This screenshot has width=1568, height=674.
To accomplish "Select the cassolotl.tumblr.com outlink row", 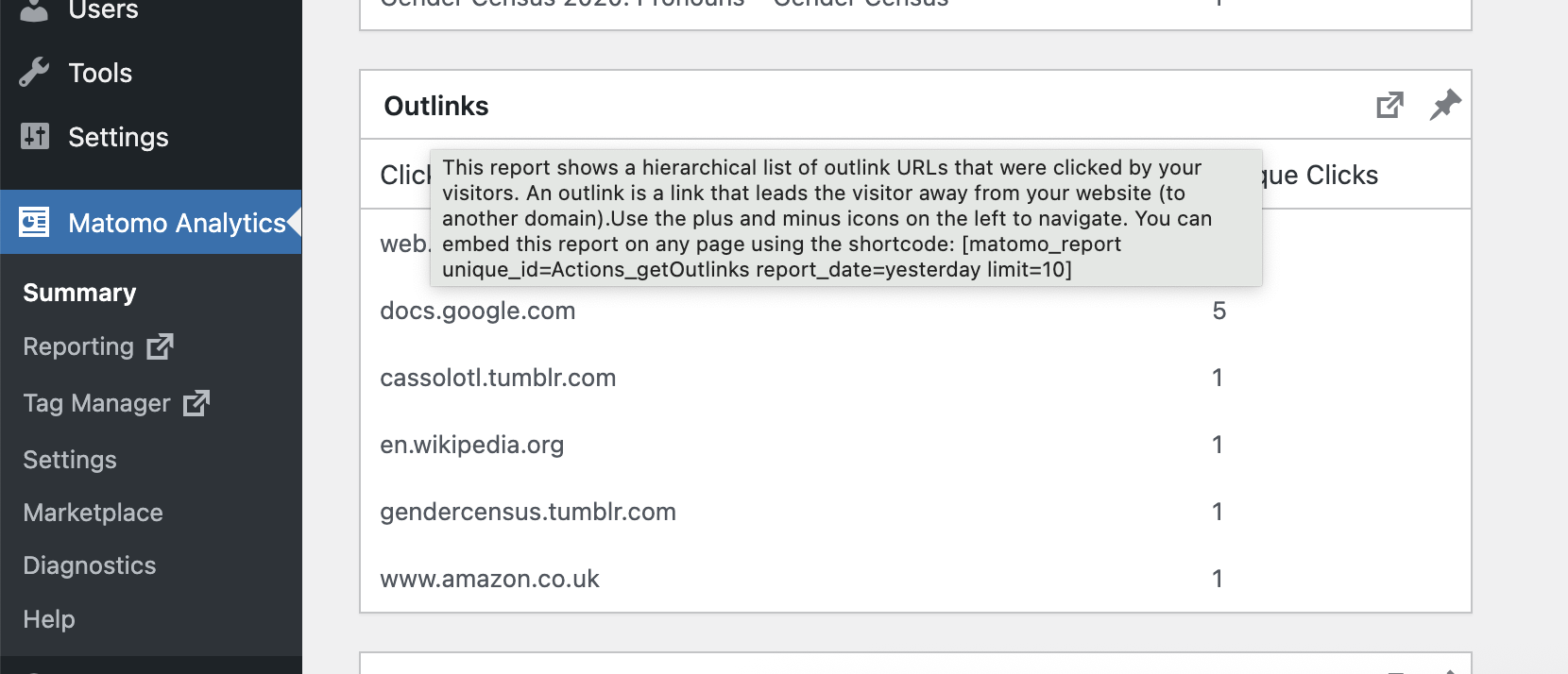I will pos(498,378).
